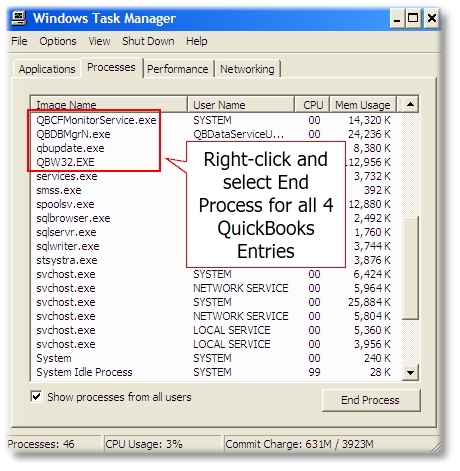Switch to the Networking tab
460x471 pixels.
[247, 69]
